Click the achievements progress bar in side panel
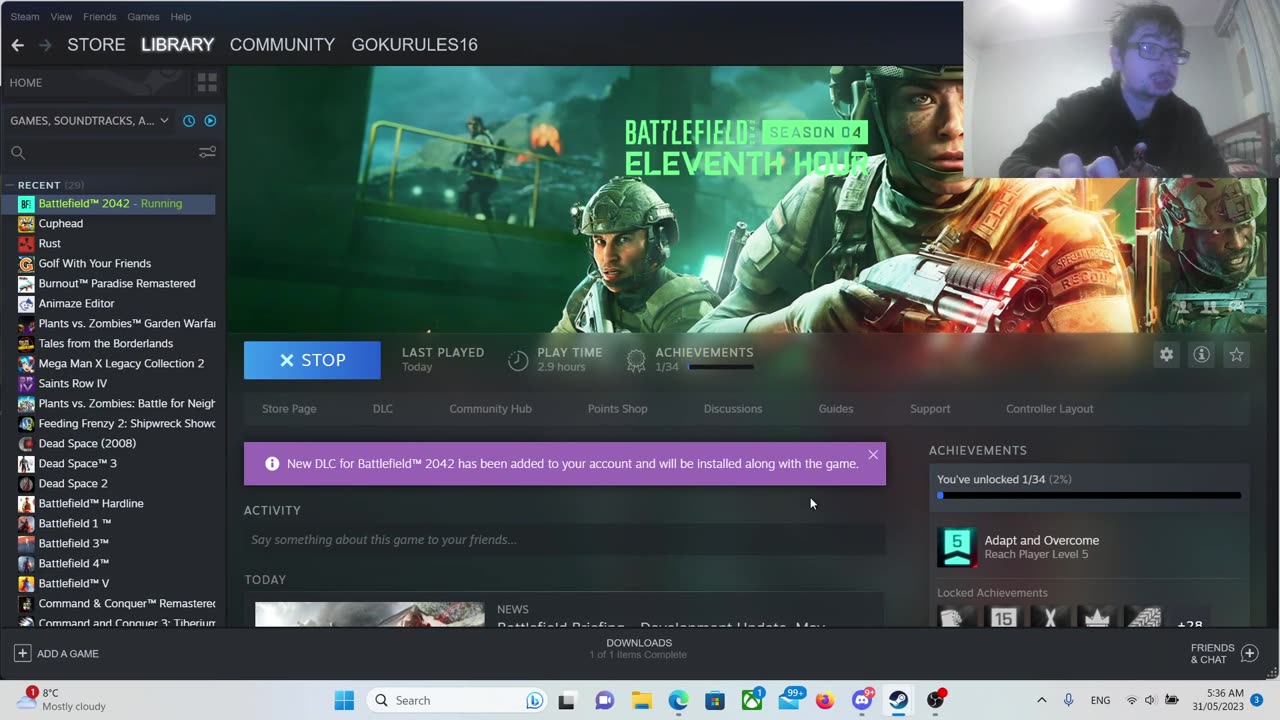The width and height of the screenshot is (1280, 720). pyautogui.click(x=1089, y=495)
